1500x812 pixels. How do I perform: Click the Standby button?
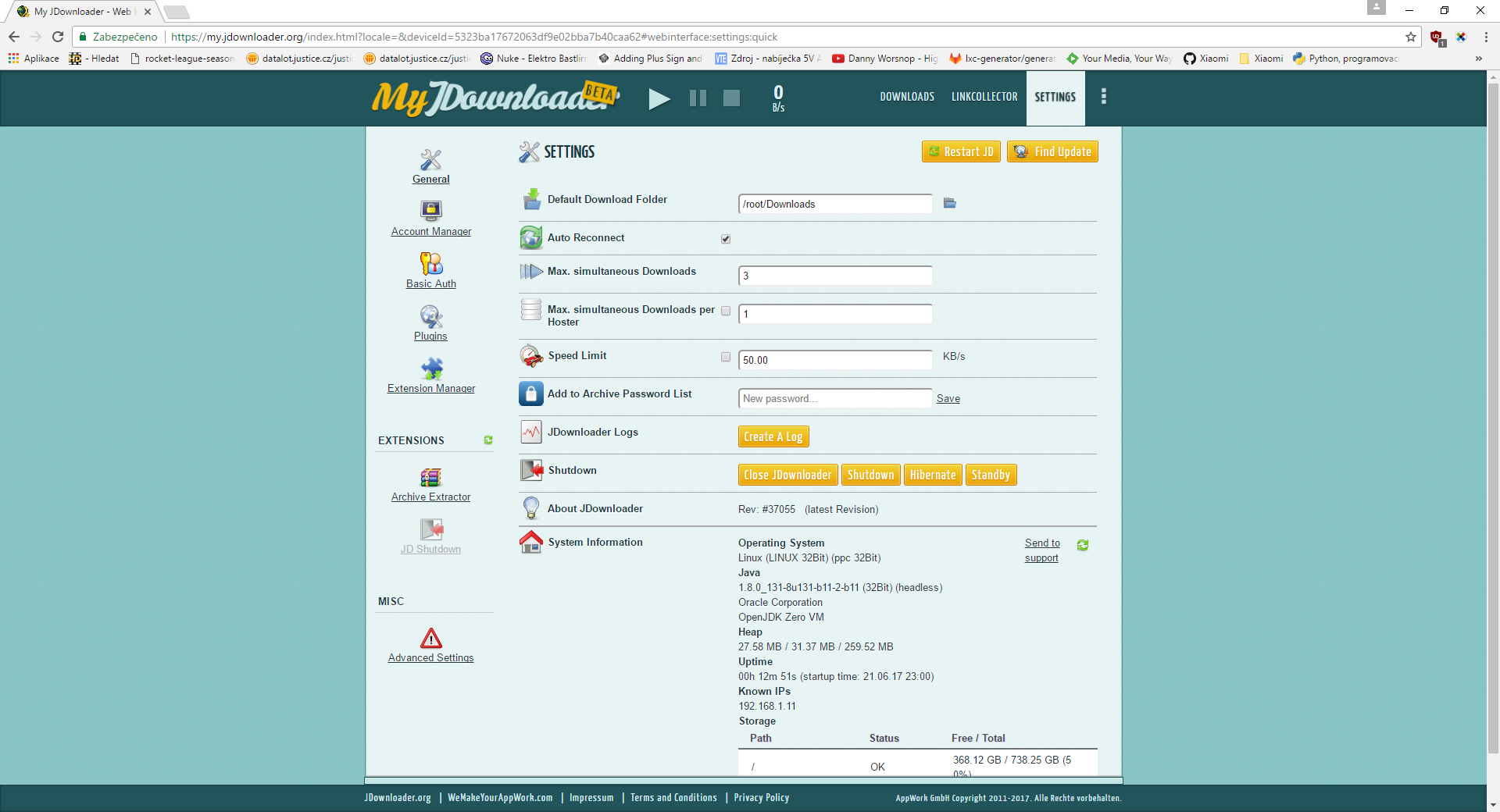point(991,475)
